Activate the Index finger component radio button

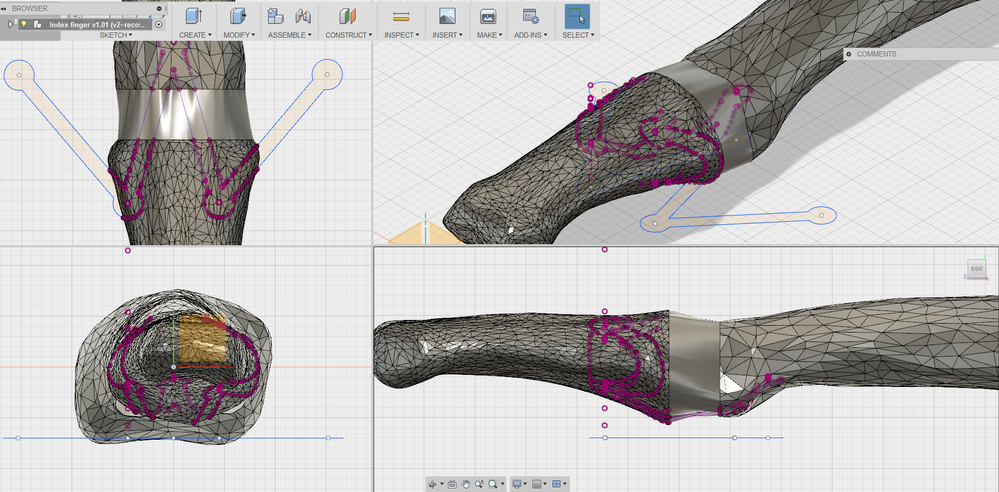(159, 24)
